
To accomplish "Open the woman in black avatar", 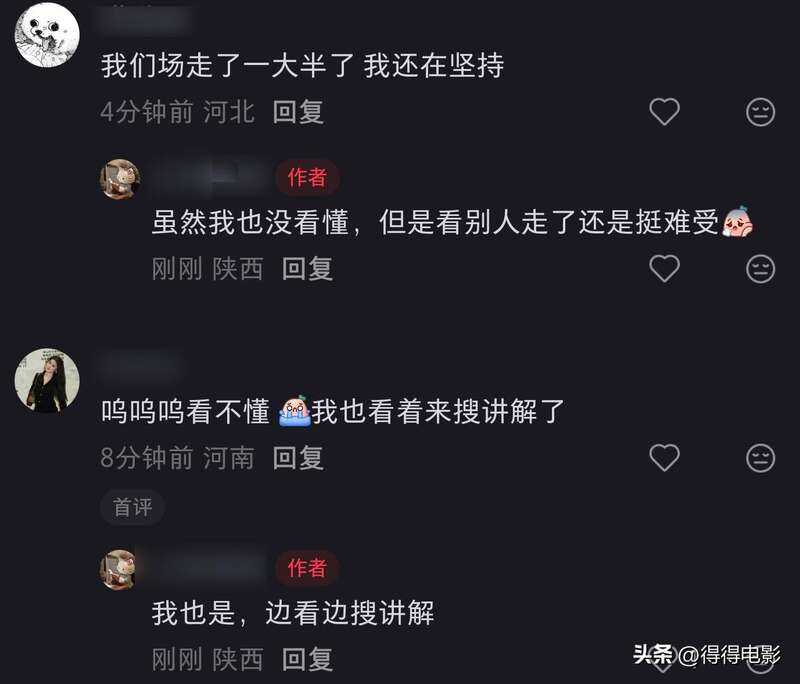I will pyautogui.click(x=47, y=381).
